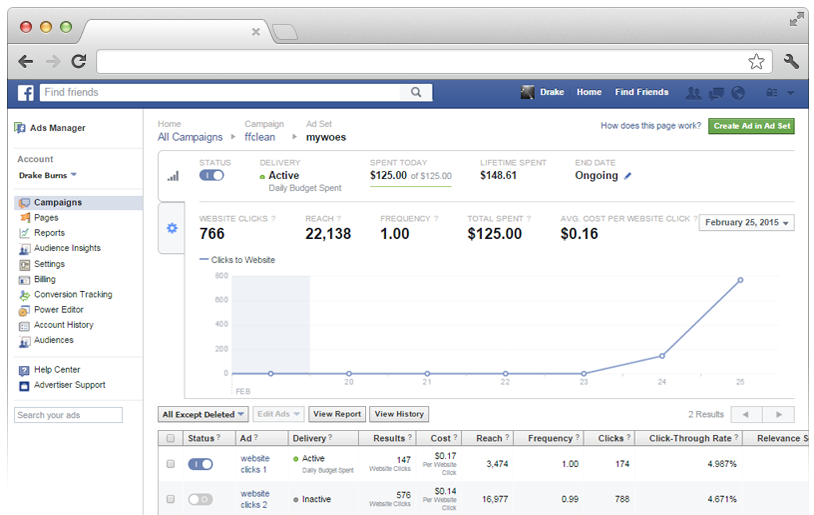
Task: Click Drake's profile picture thumbnail
Action: (527, 92)
